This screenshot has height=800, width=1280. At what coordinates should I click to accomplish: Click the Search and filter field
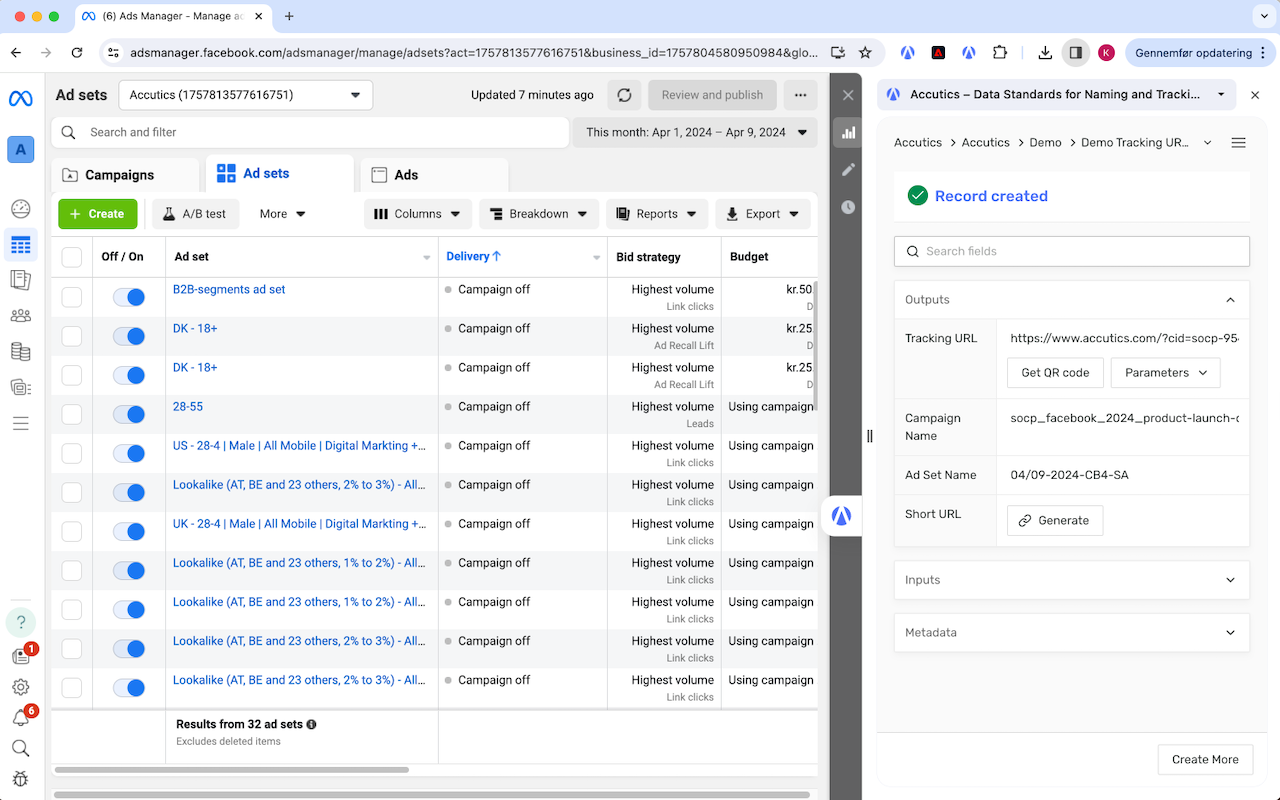click(310, 132)
